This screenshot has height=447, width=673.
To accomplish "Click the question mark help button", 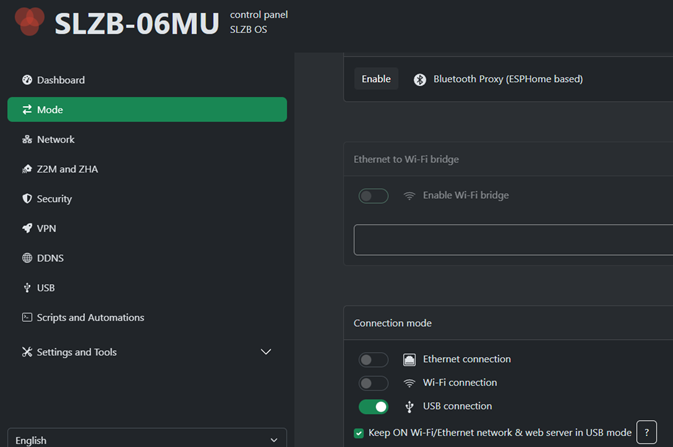I will [x=646, y=432].
